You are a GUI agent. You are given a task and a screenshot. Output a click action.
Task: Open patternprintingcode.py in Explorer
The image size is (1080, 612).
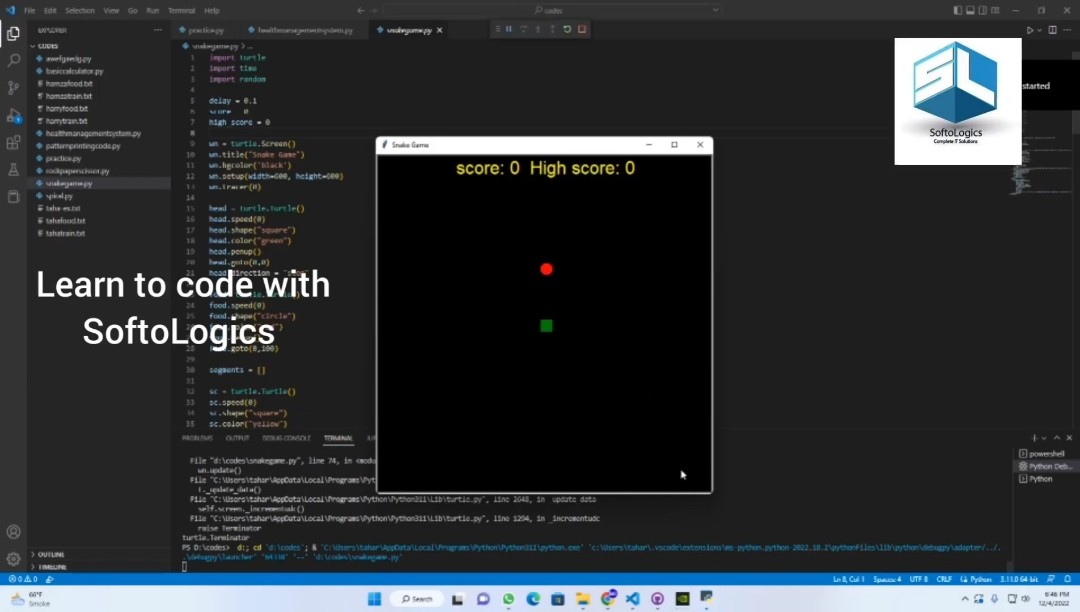[x=83, y=146]
